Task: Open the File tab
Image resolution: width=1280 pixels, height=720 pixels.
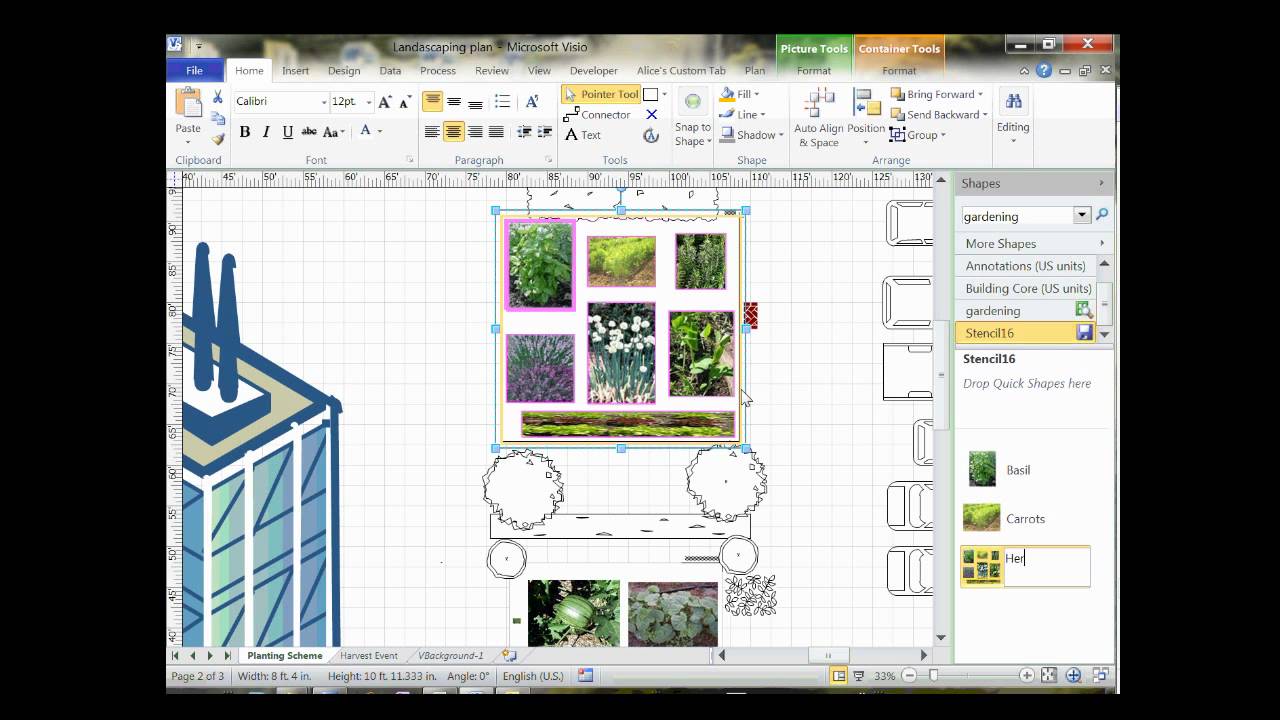Action: [194, 71]
